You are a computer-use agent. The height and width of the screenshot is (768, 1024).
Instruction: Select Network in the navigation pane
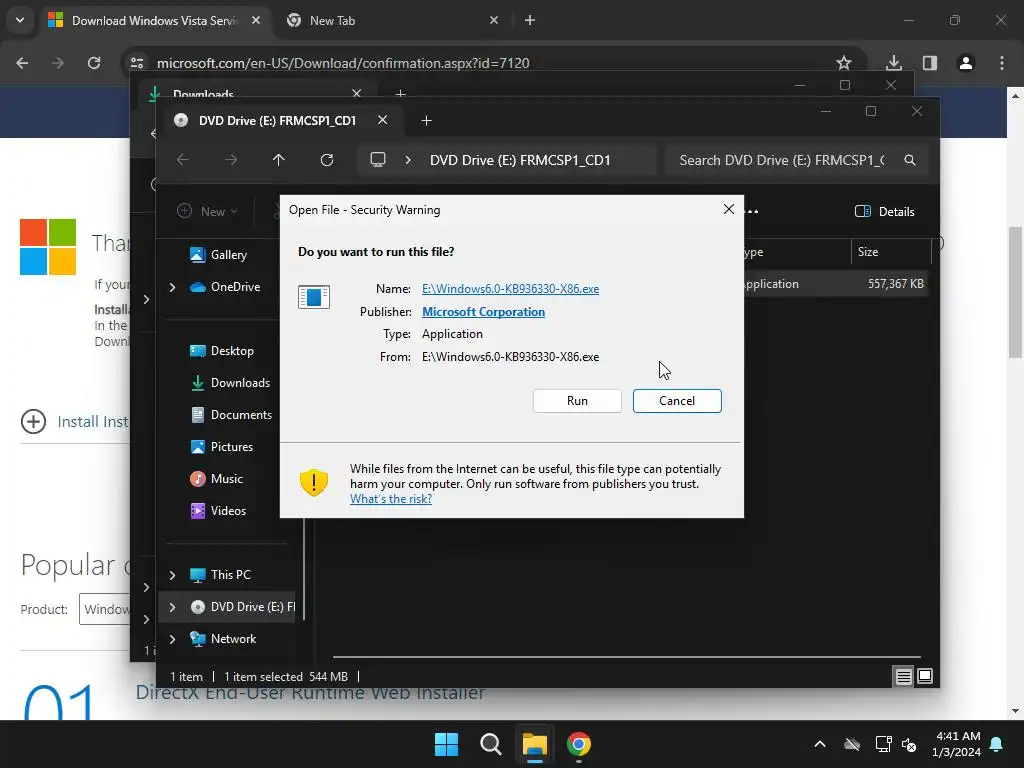pyautogui.click(x=223, y=639)
